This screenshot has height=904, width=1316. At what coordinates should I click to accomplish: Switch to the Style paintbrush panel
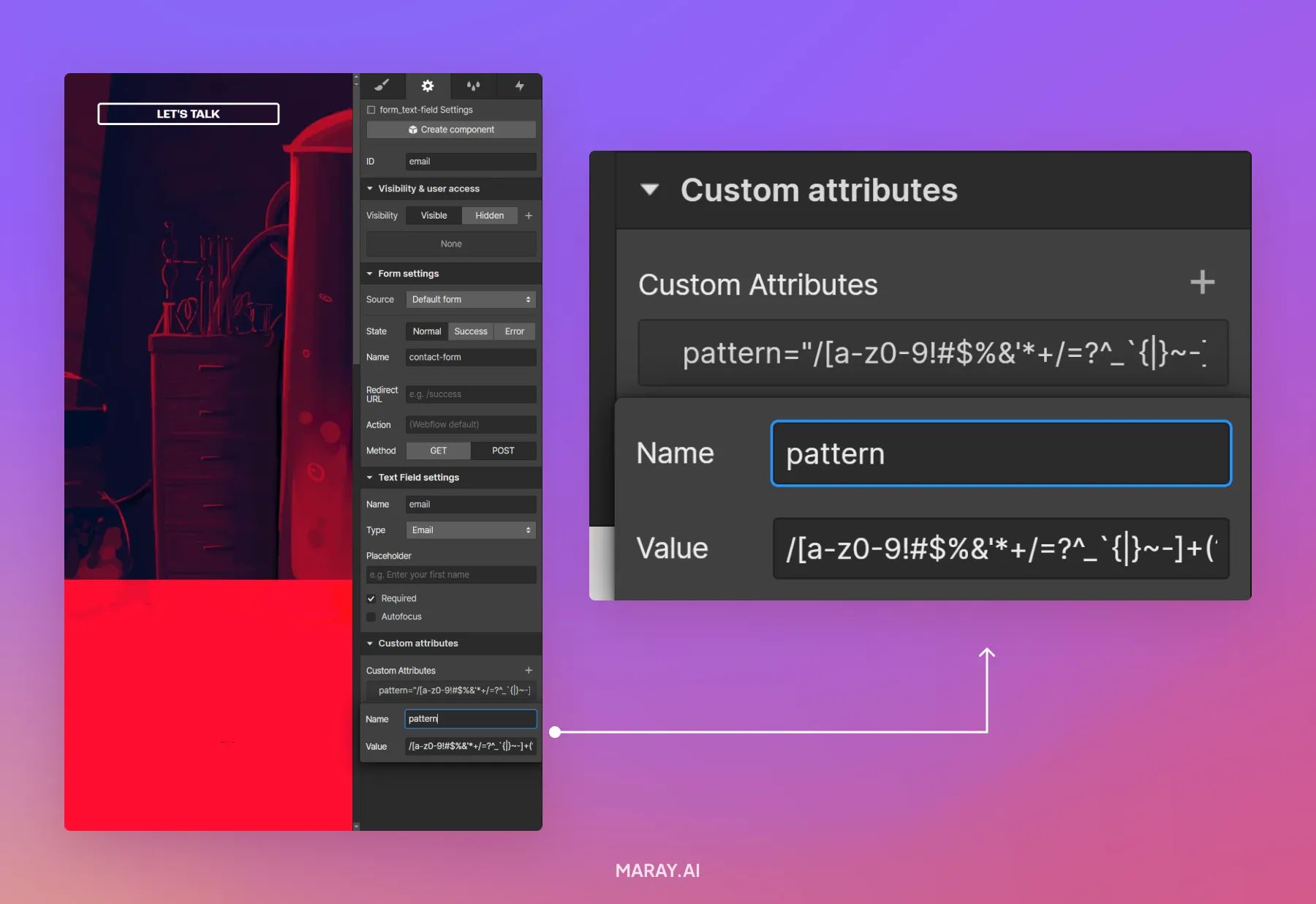[x=382, y=86]
